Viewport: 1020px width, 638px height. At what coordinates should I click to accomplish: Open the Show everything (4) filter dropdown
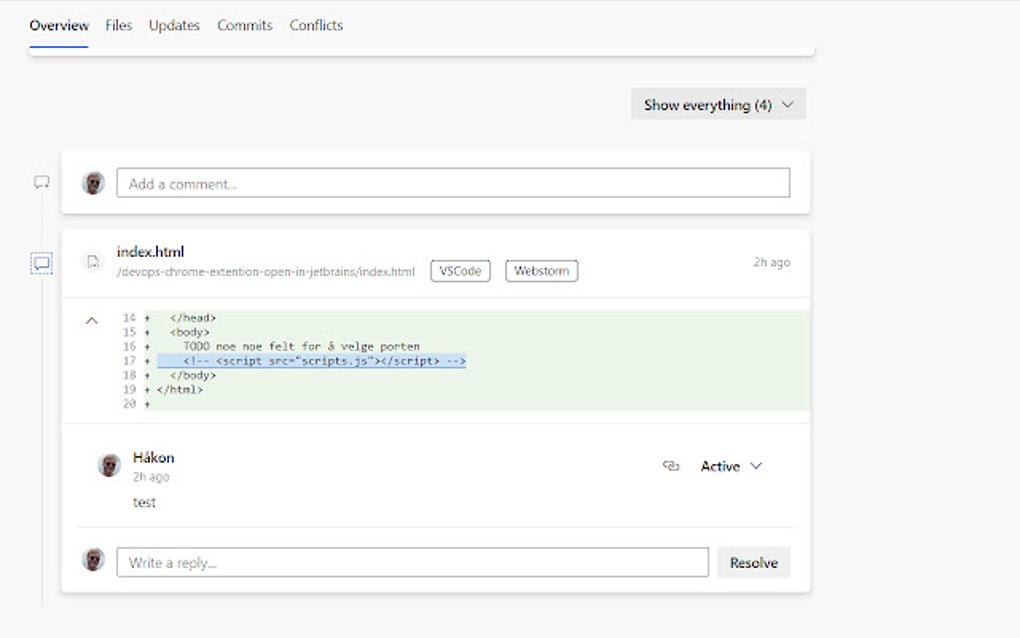coord(718,105)
